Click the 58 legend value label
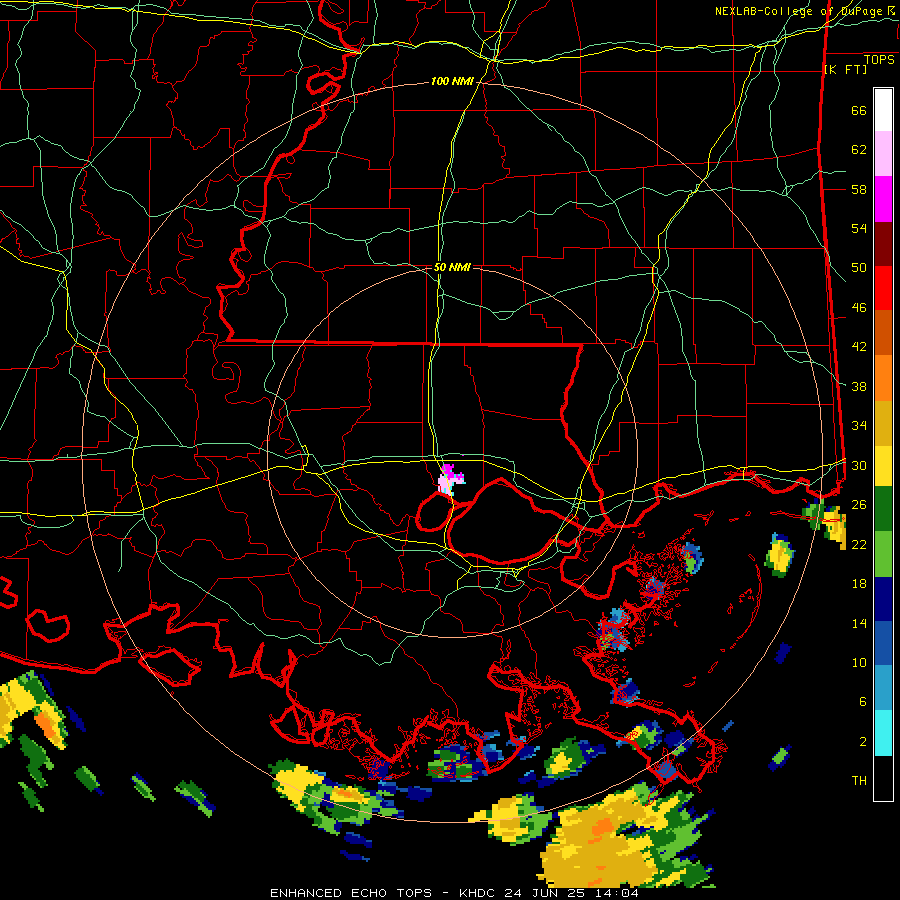Image resolution: width=900 pixels, height=900 pixels. [x=859, y=189]
